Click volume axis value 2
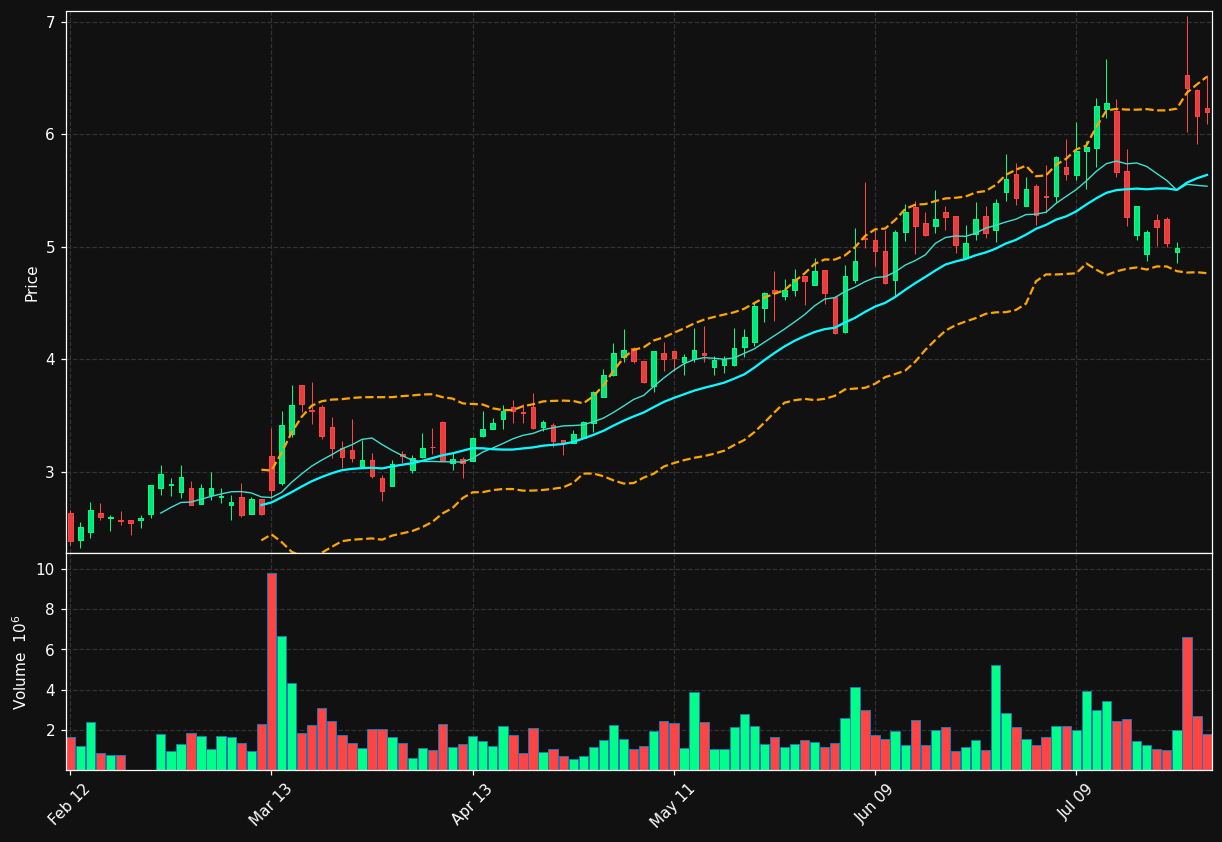Image resolution: width=1222 pixels, height=842 pixels. click(52, 731)
